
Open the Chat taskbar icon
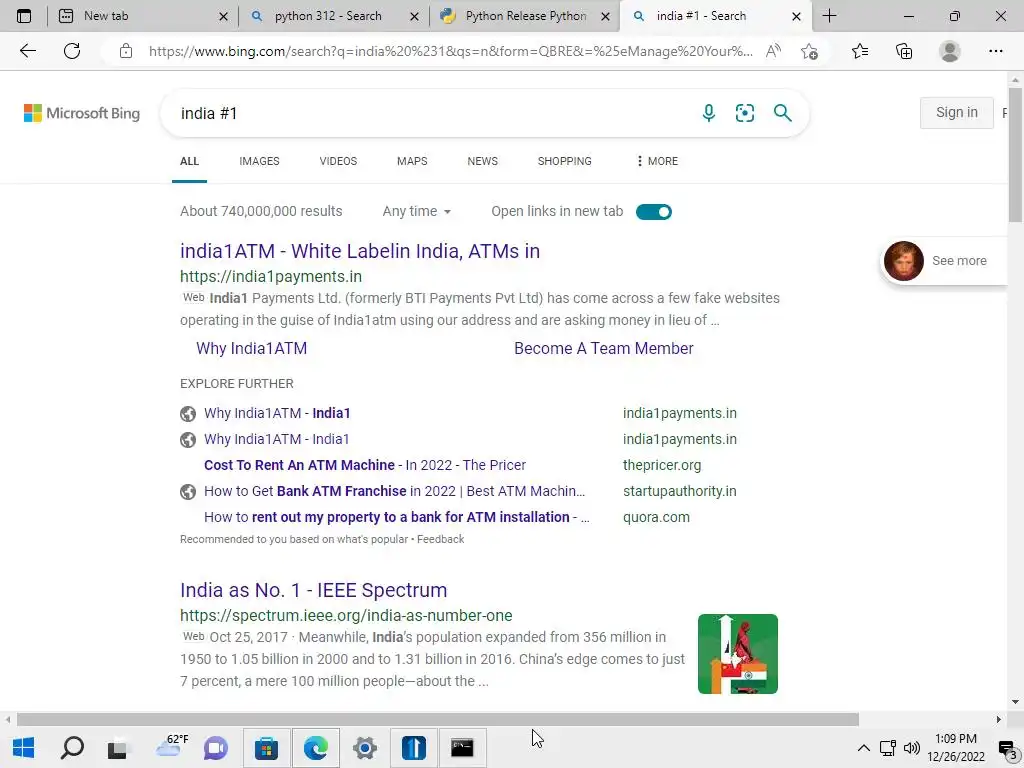click(x=216, y=748)
